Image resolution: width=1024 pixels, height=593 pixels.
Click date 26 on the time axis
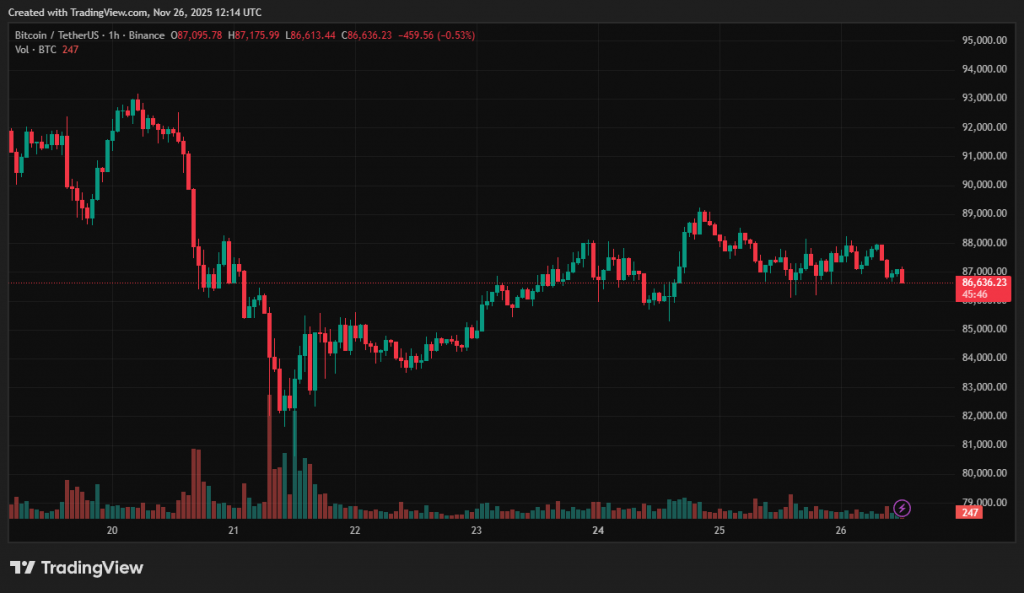point(840,530)
